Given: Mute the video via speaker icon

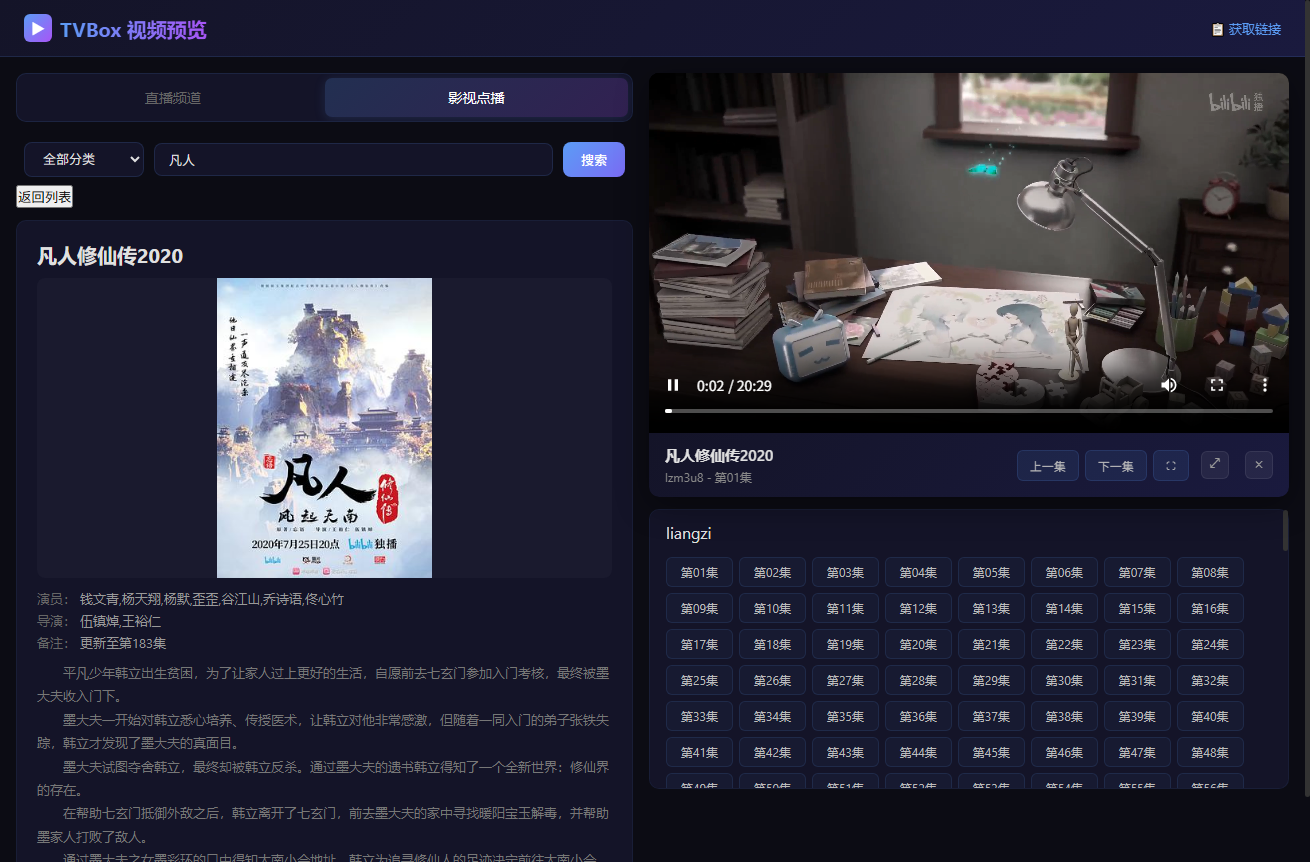Looking at the screenshot, I should point(1169,385).
